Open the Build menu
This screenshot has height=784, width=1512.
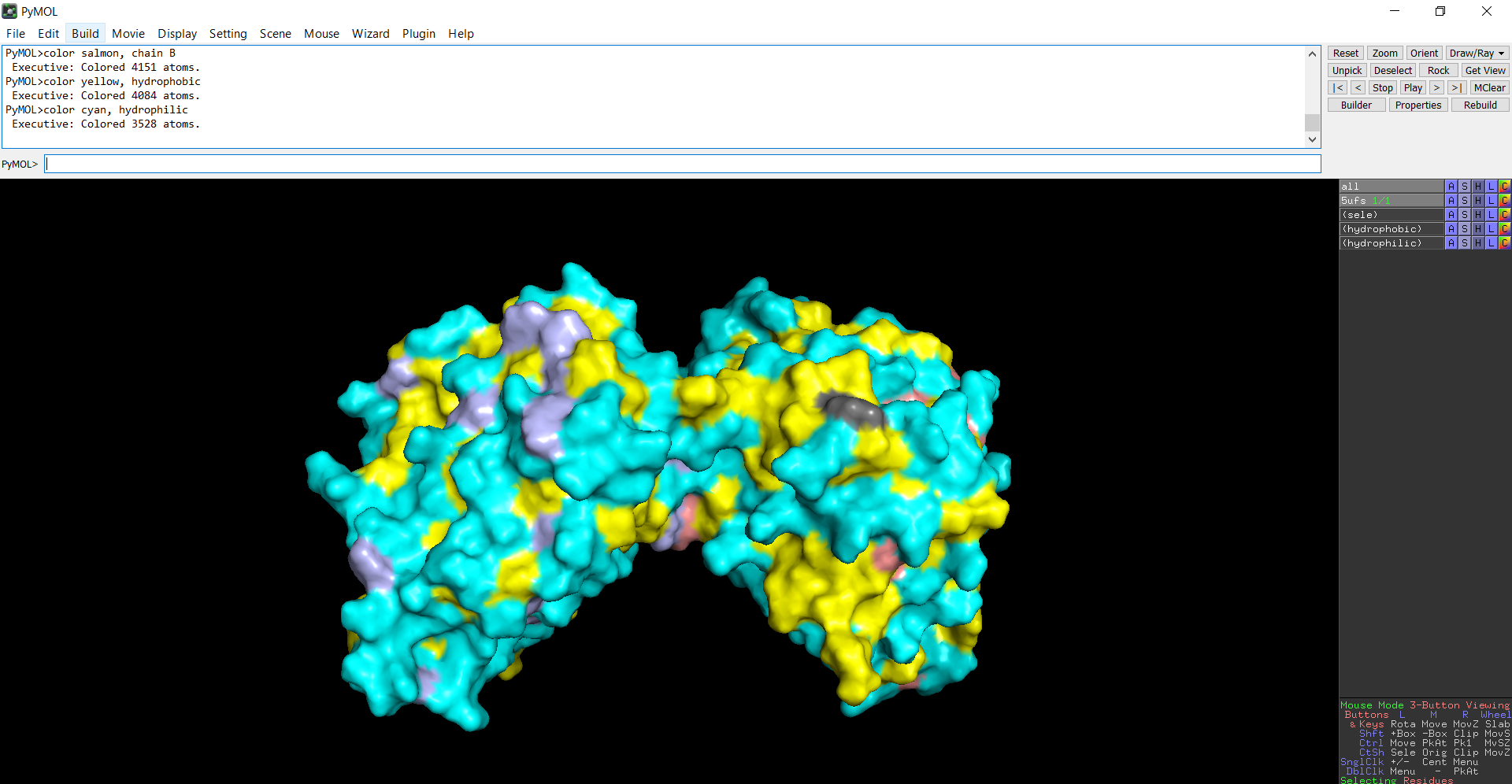pyautogui.click(x=85, y=34)
